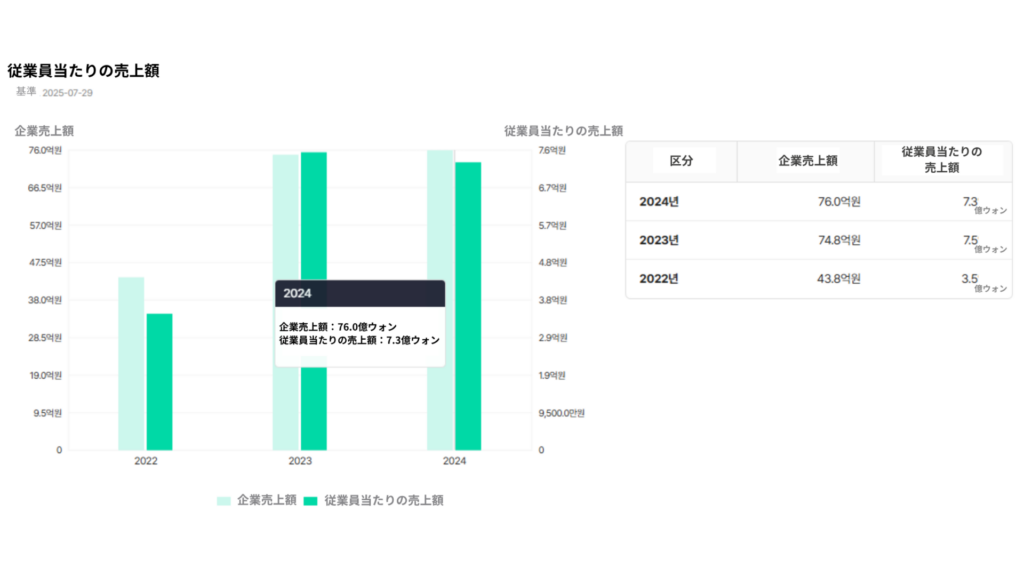The height and width of the screenshot is (576, 1024).
Task: Click the 企業売上額 legend label text
Action: pos(266,500)
